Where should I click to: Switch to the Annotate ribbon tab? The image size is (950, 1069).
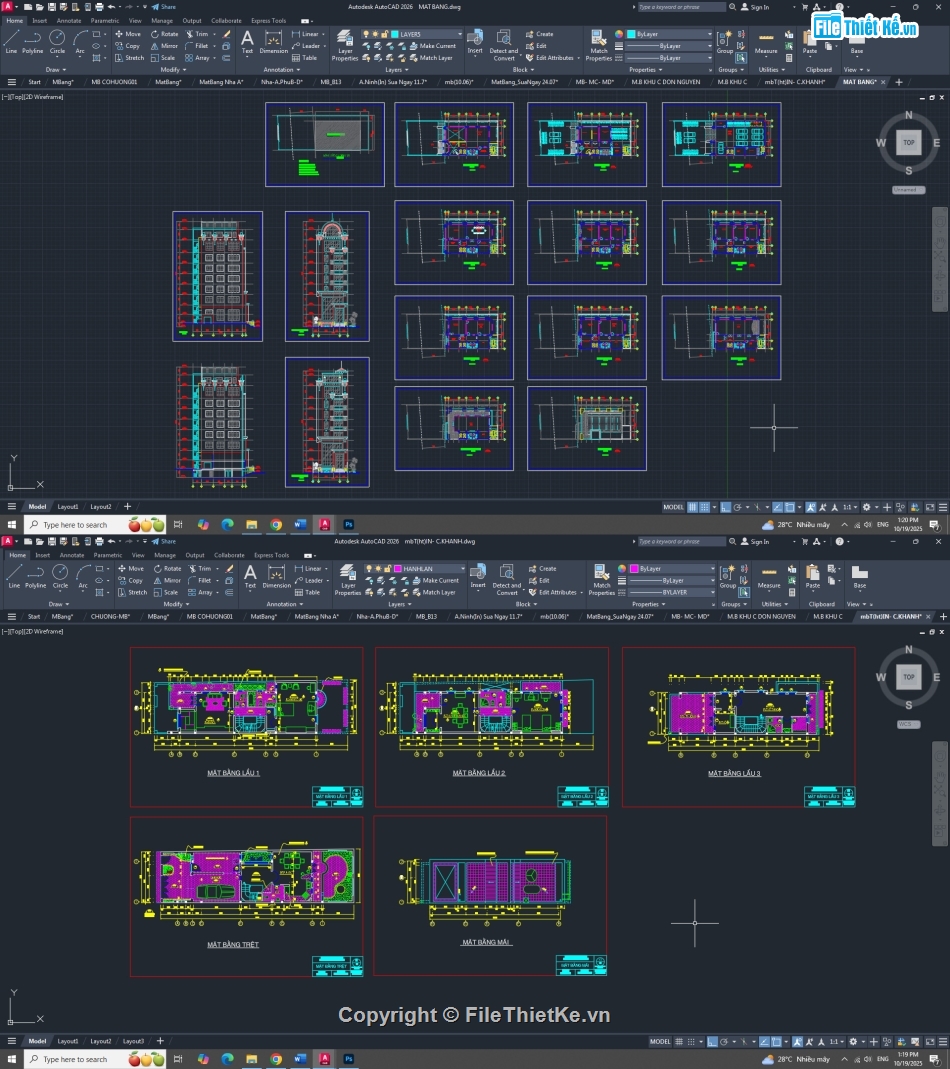pyautogui.click(x=68, y=20)
